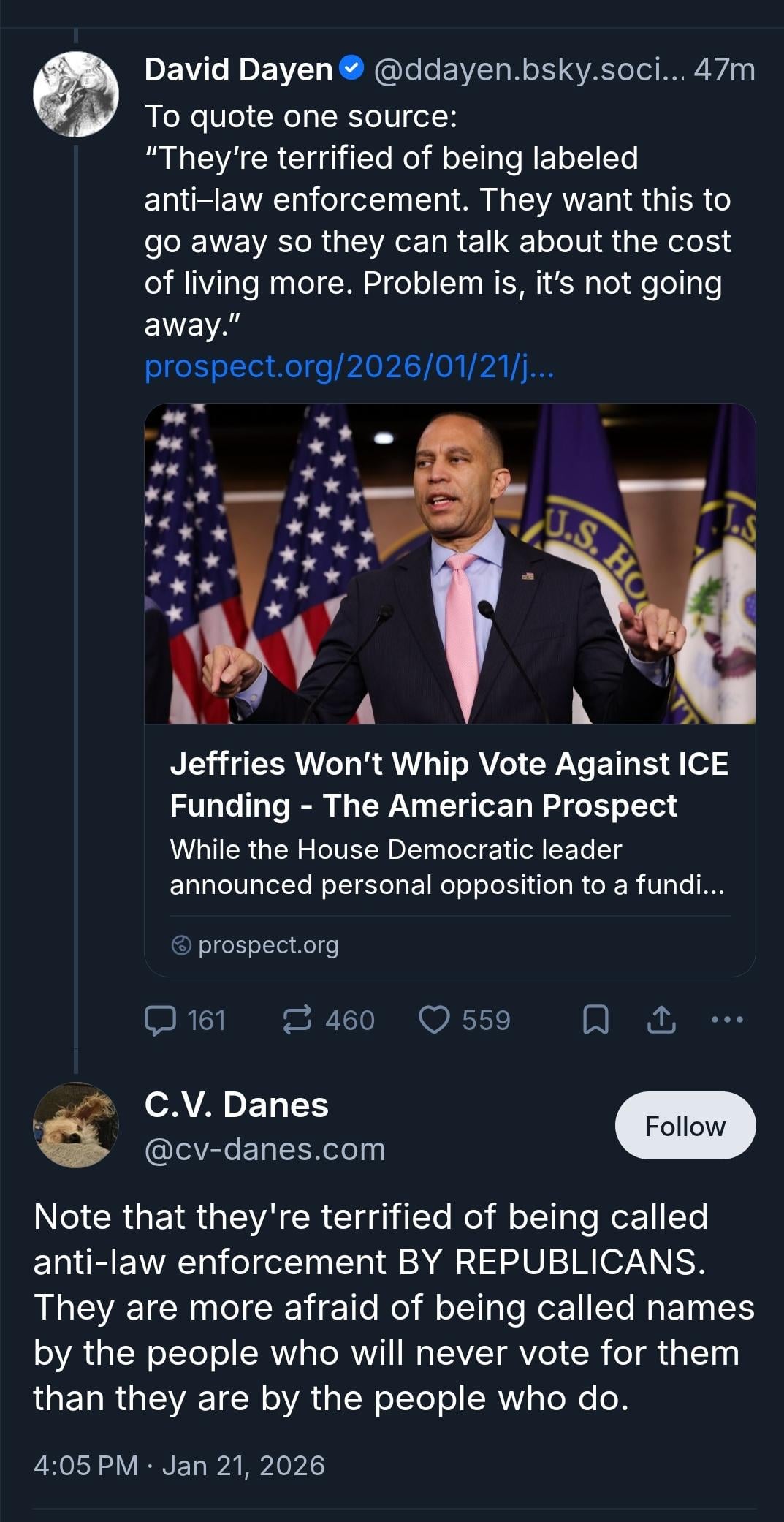784x1522 pixels.
Task: Open David Dayen's profile avatar
Action: pos(76,94)
